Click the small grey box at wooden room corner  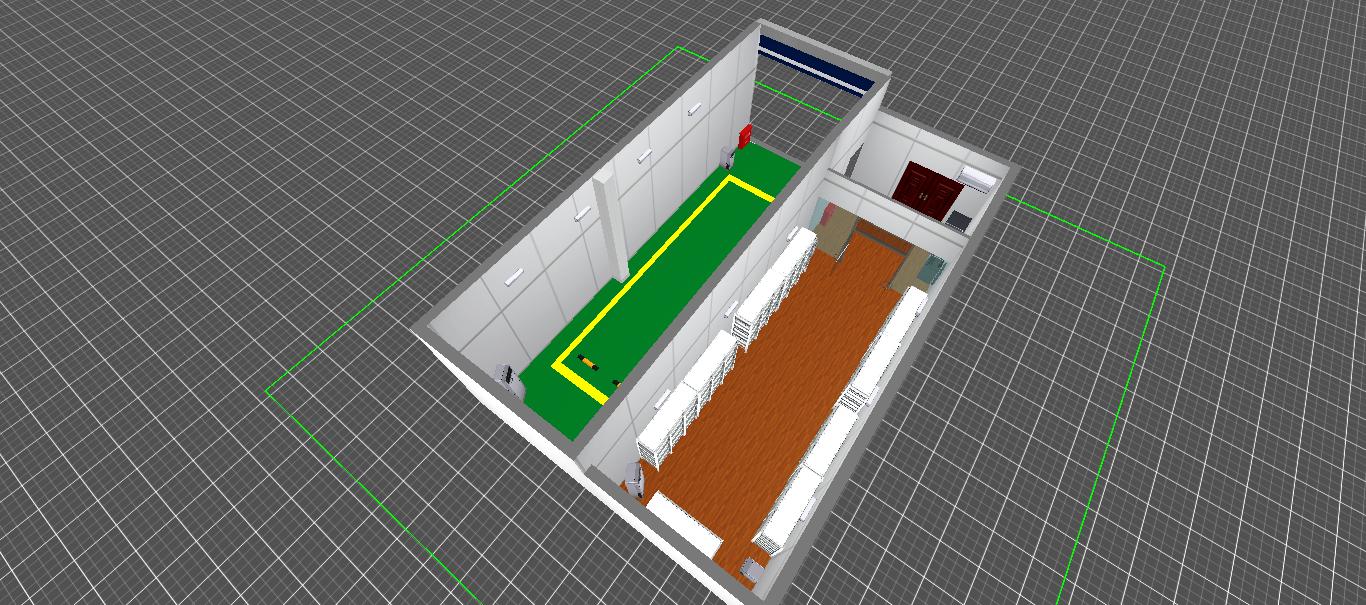click(x=752, y=570)
